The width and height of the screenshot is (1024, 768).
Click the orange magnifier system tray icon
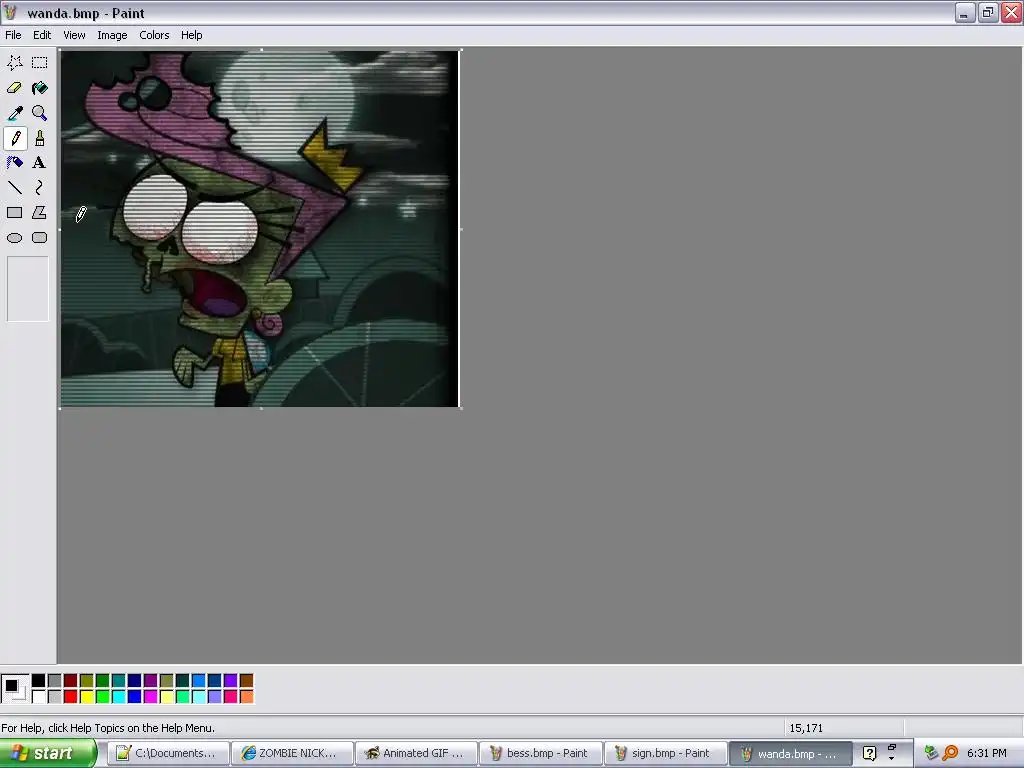click(x=950, y=753)
